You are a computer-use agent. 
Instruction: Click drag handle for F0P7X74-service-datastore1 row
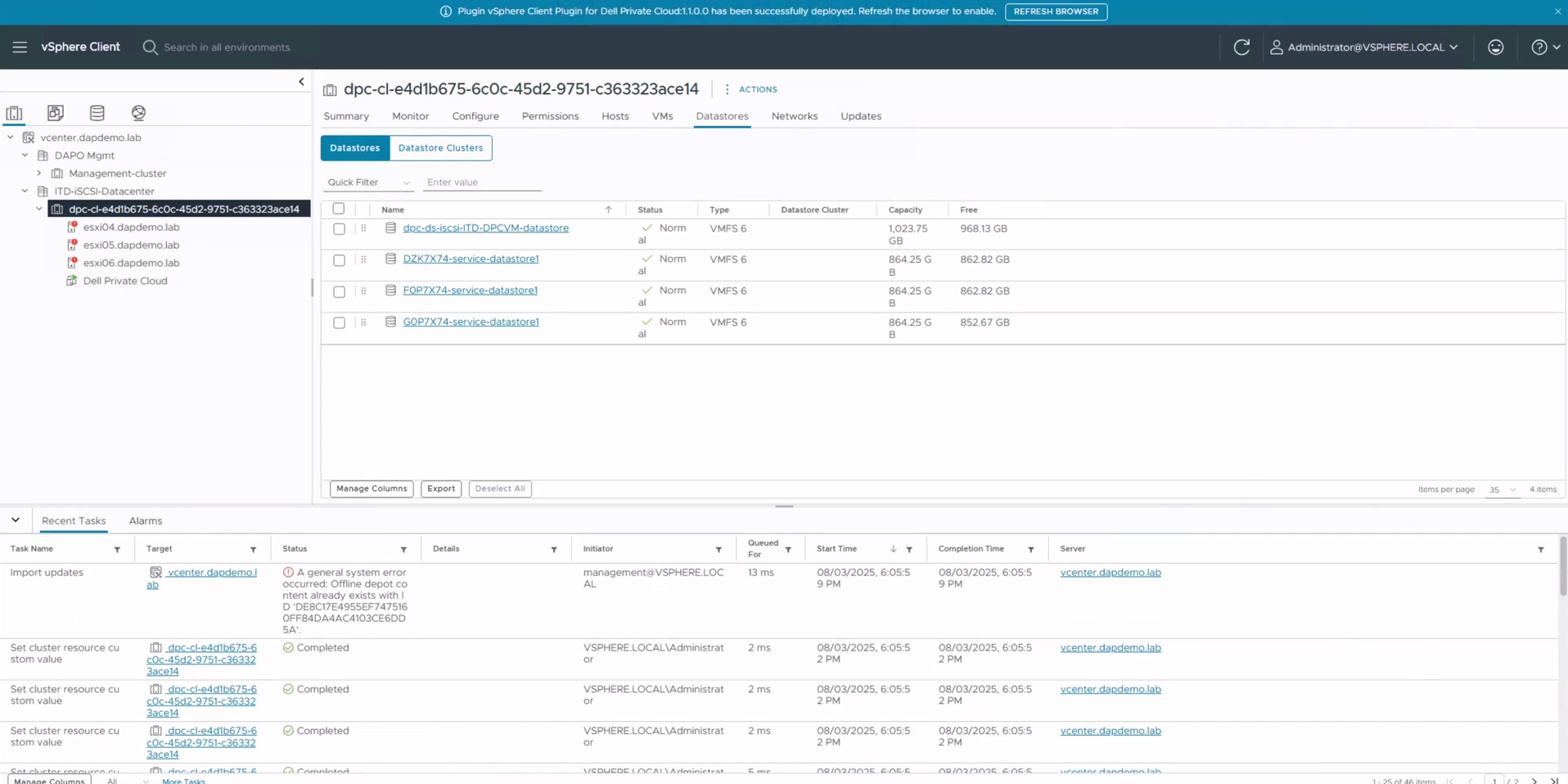(363, 291)
